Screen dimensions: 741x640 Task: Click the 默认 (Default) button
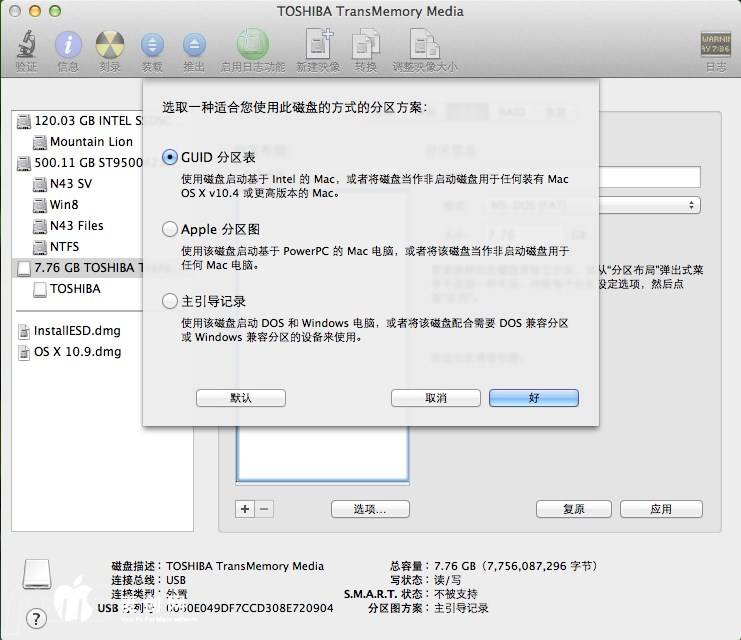tap(241, 398)
